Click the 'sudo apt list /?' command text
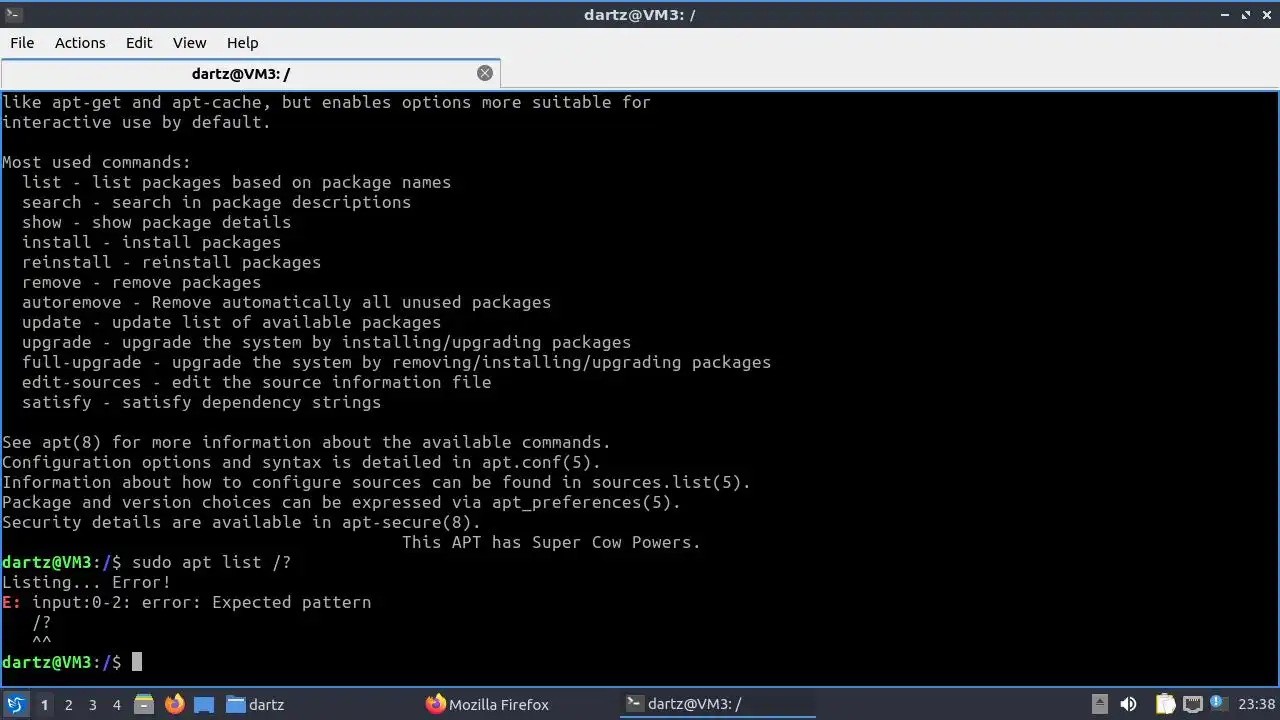1280x720 pixels. pyautogui.click(x=211, y=562)
